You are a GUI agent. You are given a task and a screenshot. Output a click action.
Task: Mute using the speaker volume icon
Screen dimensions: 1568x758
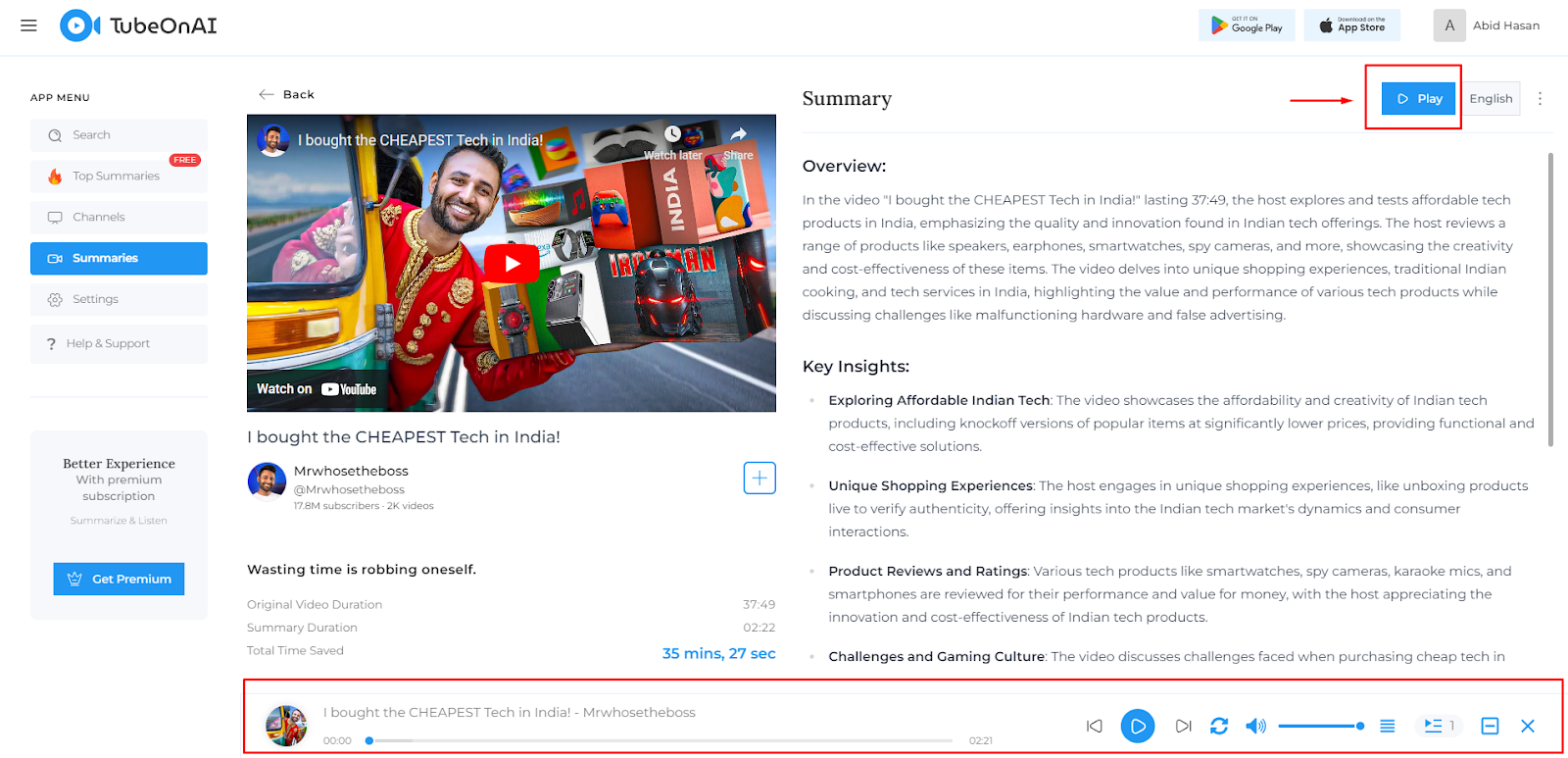coord(1255,726)
